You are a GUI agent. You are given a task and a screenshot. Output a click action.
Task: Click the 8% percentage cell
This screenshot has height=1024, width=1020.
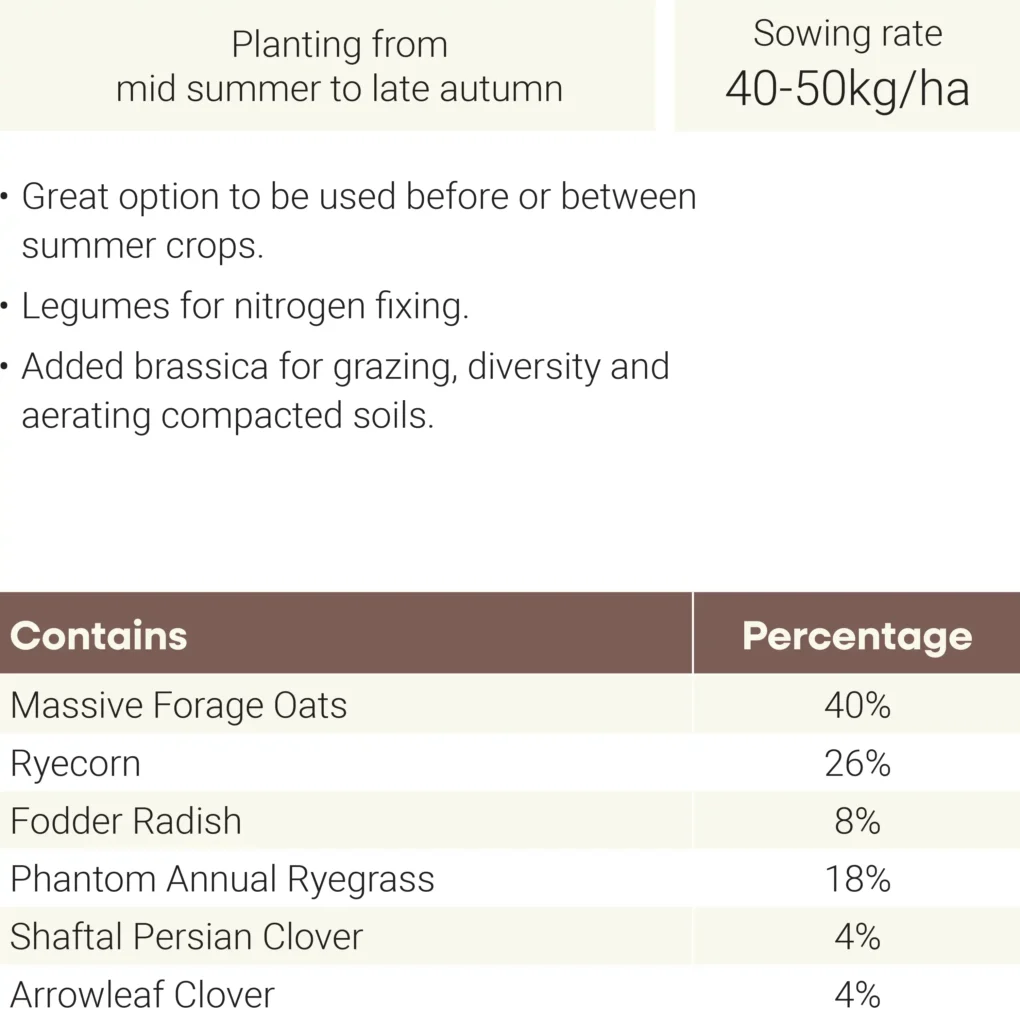[857, 822]
